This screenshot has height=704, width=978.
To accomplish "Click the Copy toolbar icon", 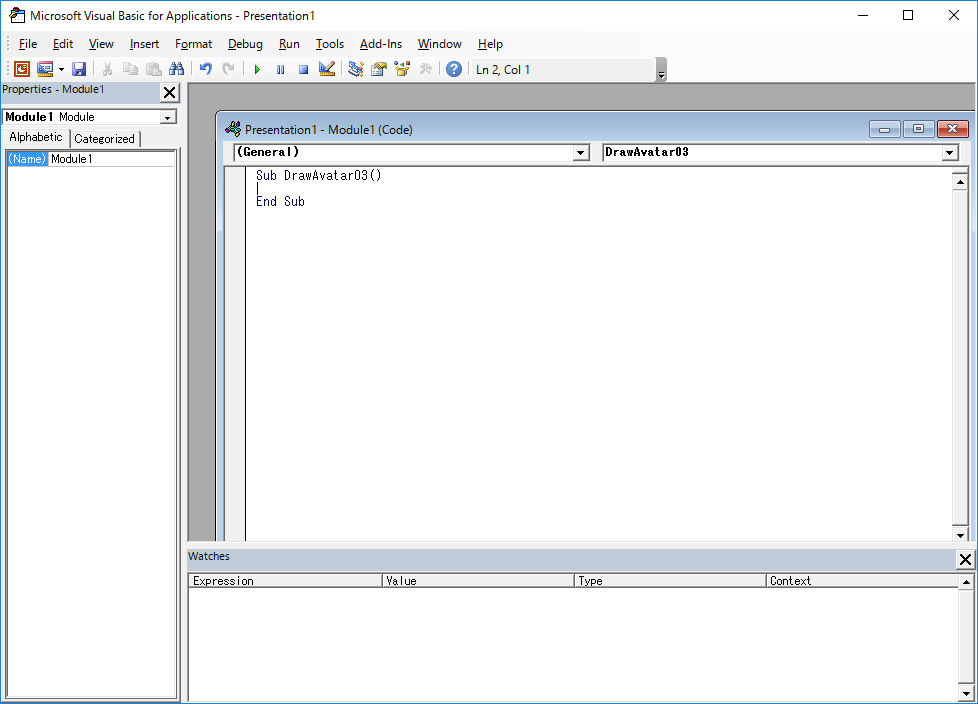I will coord(130,69).
